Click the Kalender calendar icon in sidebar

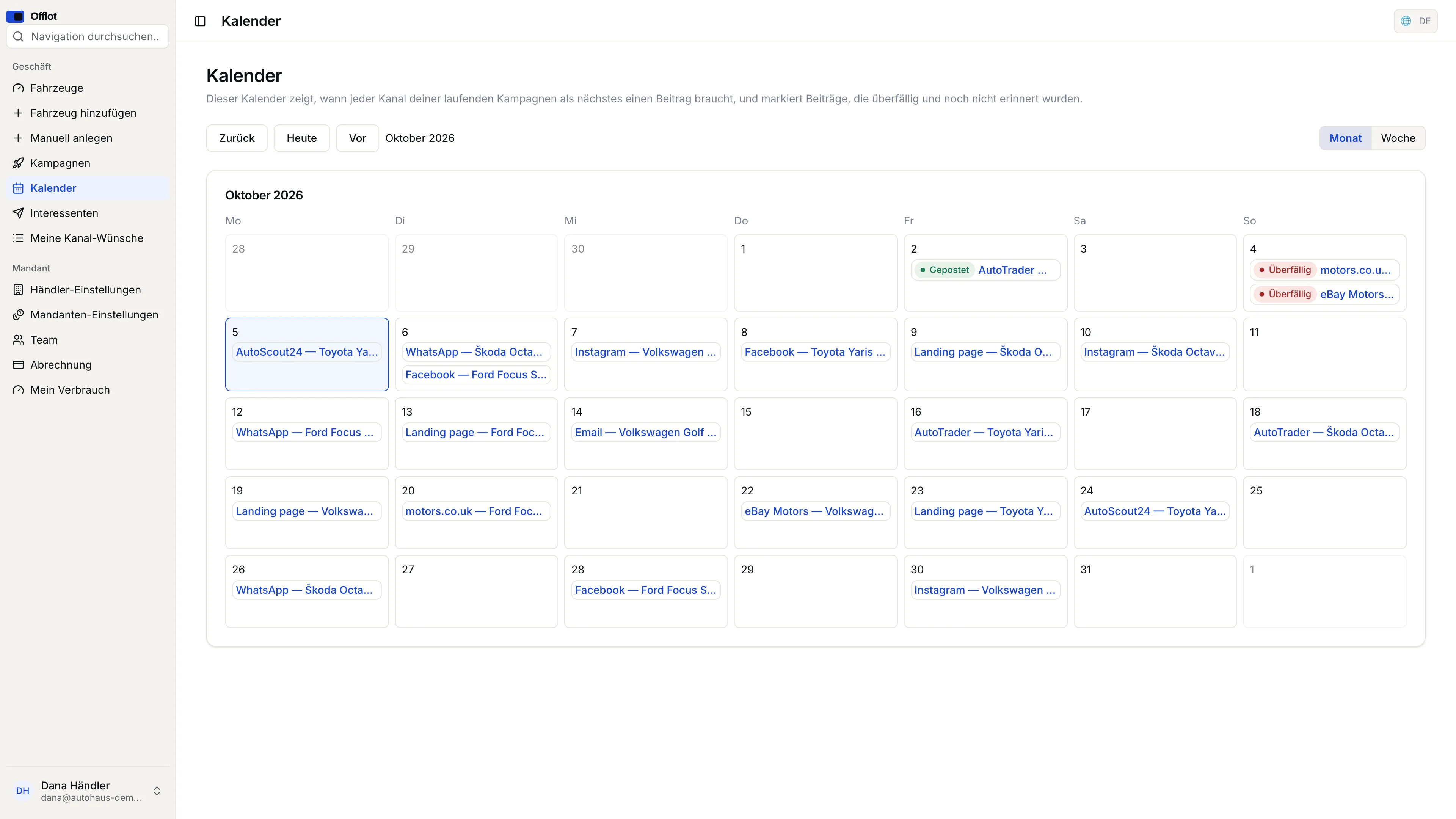18,188
